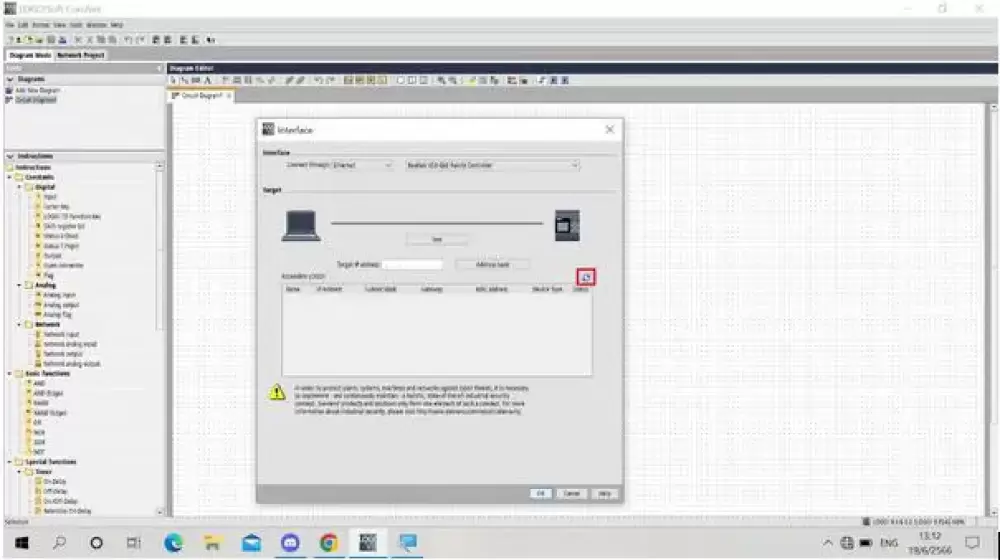Select the Text tool (A) in Diagram Editor toolbar
Screen dimensions: 1000x560
(x=208, y=80)
